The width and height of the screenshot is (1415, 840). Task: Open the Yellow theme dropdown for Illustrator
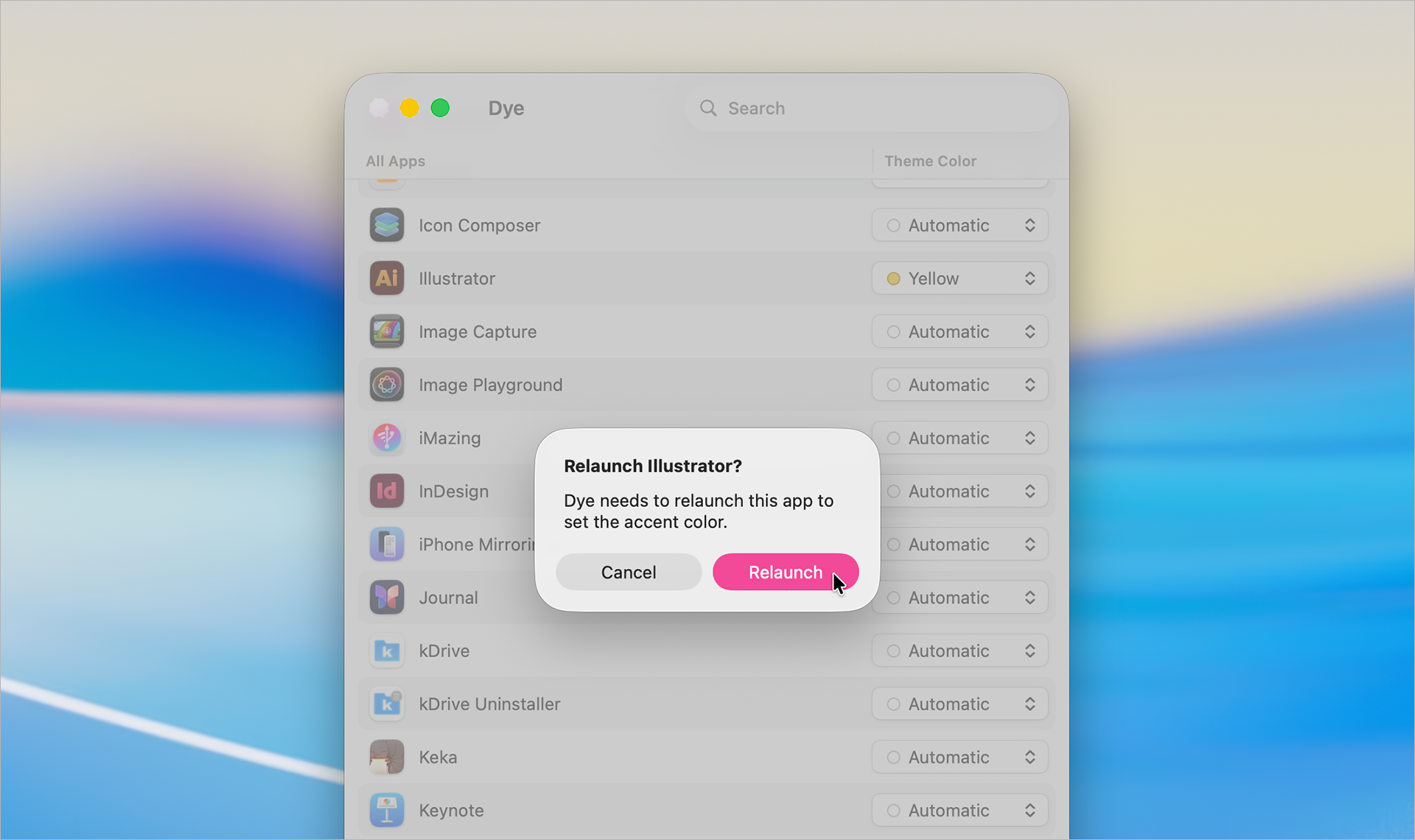coord(960,278)
